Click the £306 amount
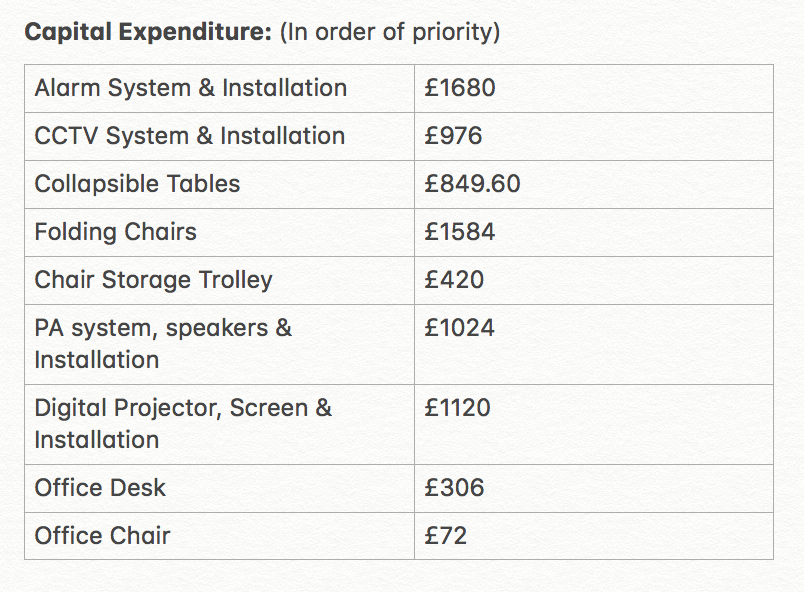804x592 pixels. click(454, 487)
